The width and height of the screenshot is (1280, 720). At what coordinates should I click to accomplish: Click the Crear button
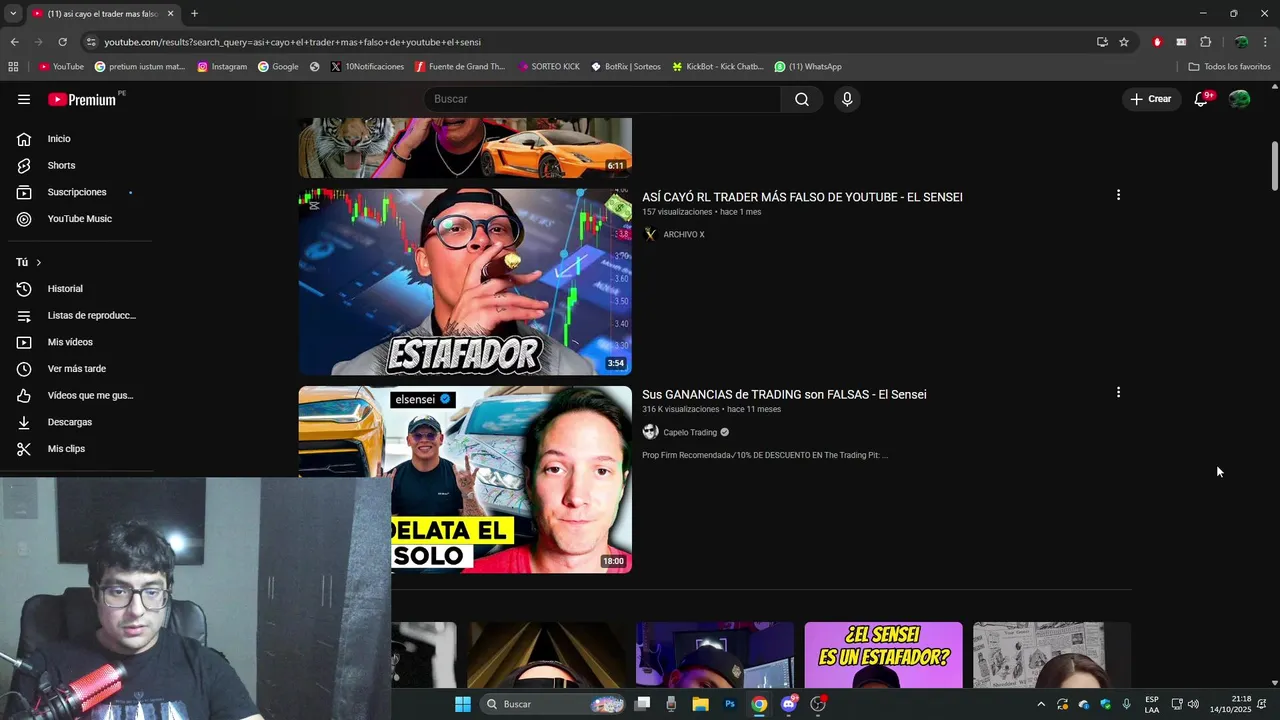[x=1151, y=99]
